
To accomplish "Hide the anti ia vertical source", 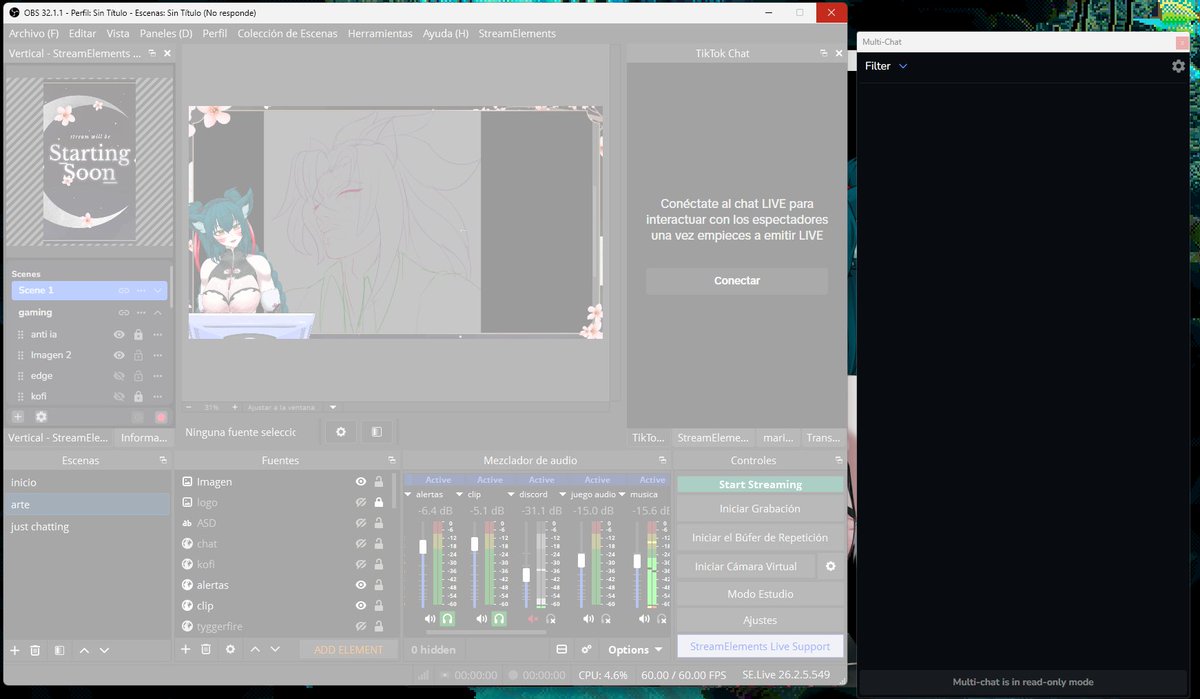I will (x=119, y=334).
